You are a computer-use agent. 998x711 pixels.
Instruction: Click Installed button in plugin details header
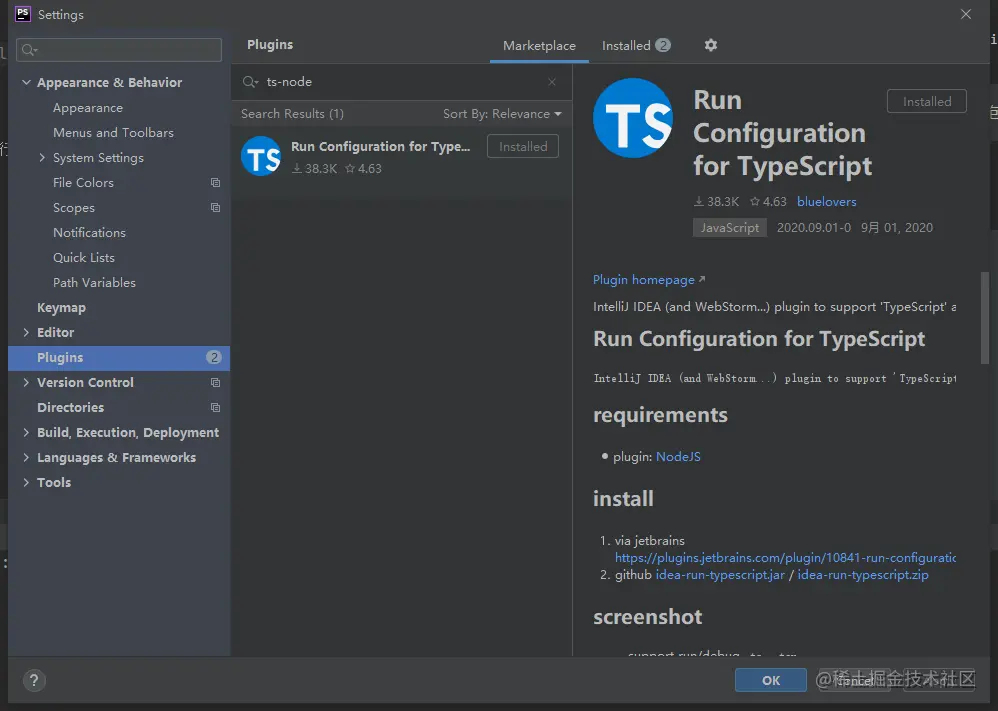927,101
